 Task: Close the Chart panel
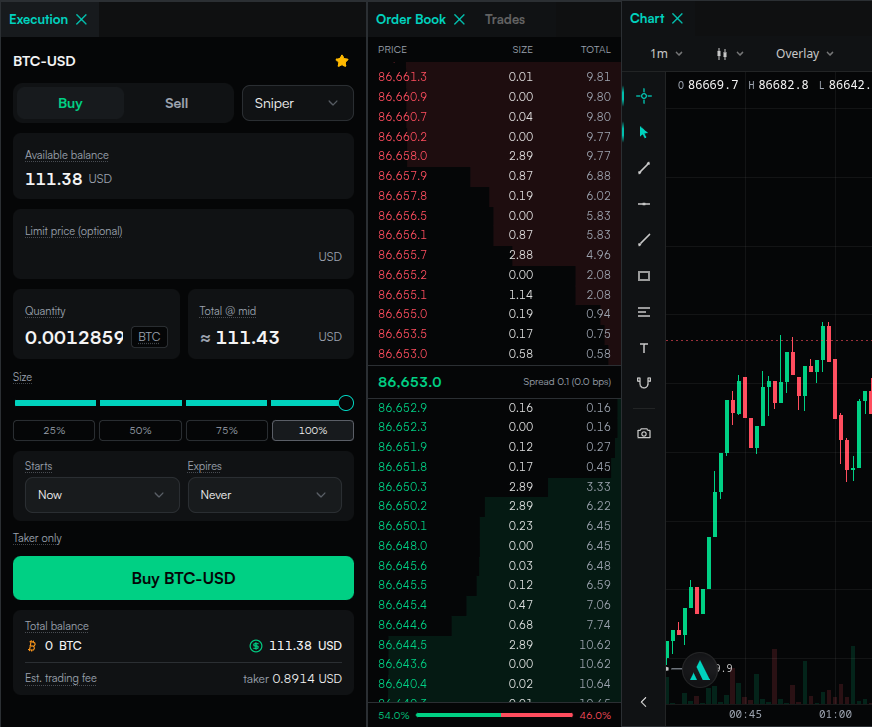coord(677,18)
